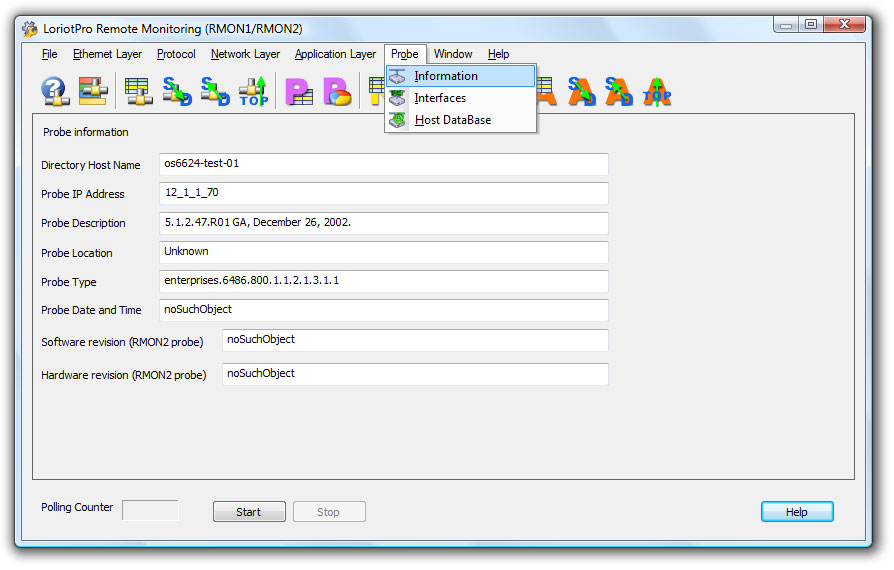Screen dimensions: 894x570
Task: Open Host DataBase from the Probe menu
Action: pyautogui.click(x=452, y=120)
